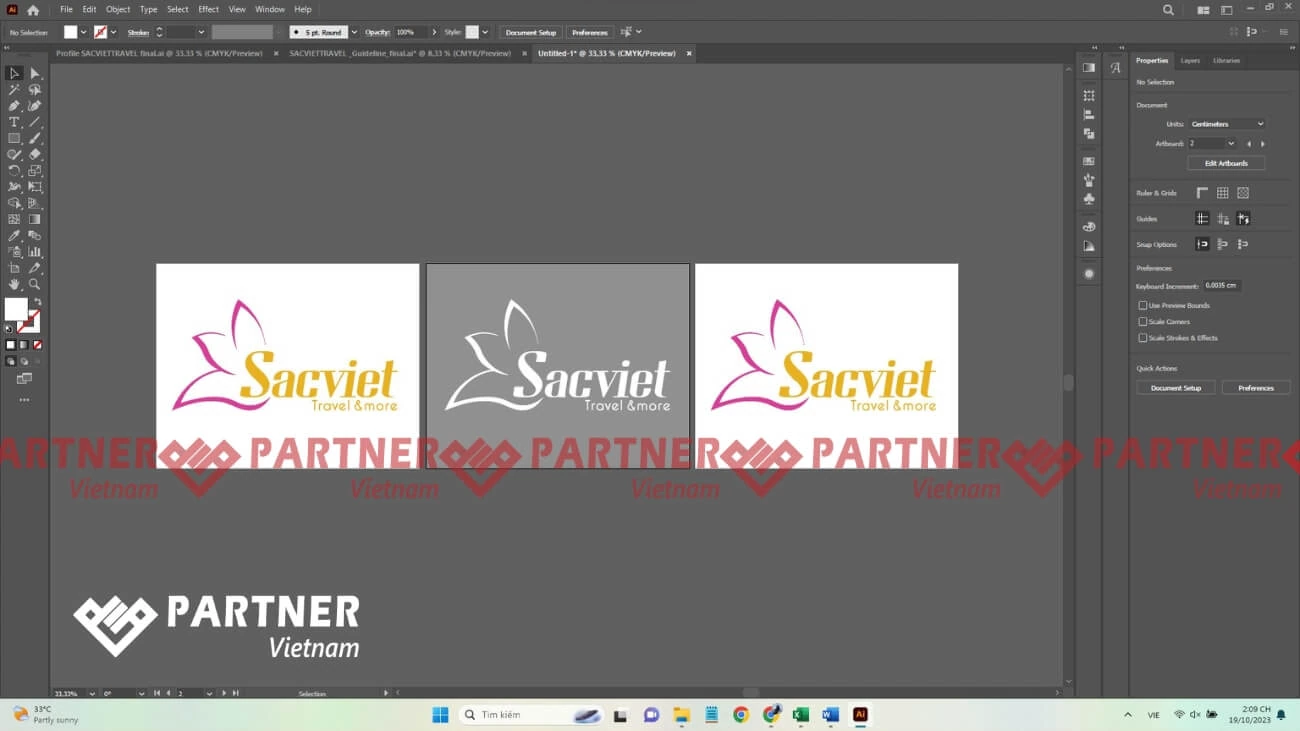
Task: Select the Zoom tool
Action: [35, 285]
